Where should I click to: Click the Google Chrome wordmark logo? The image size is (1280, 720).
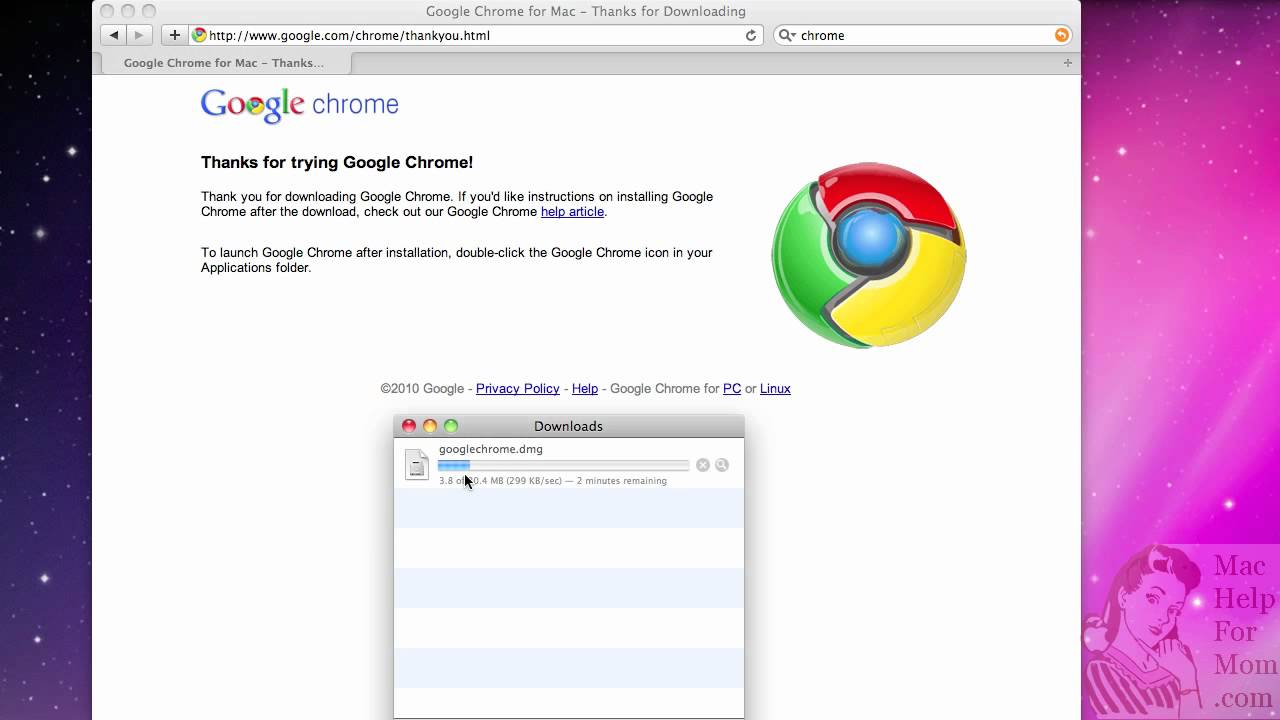tap(300, 105)
